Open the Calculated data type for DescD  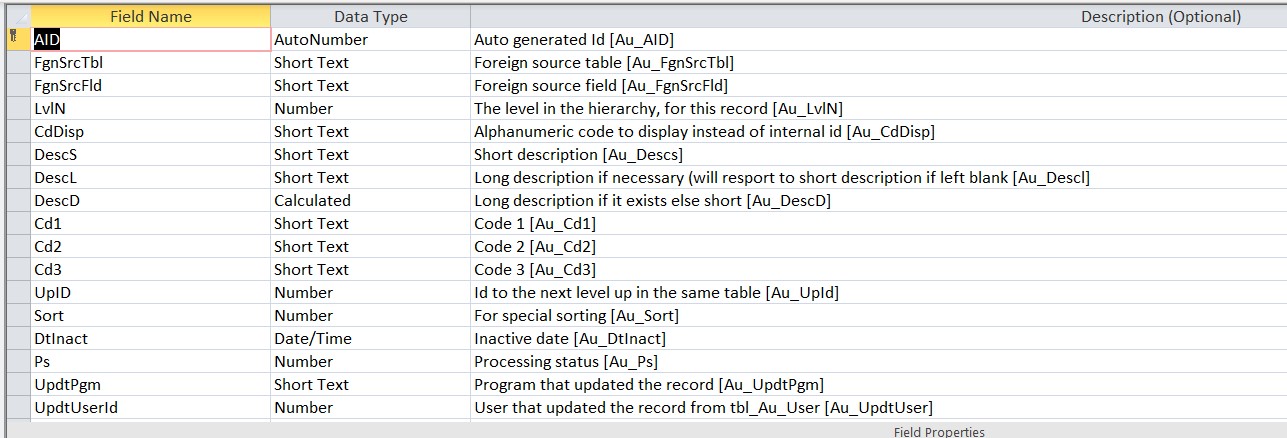(370, 201)
